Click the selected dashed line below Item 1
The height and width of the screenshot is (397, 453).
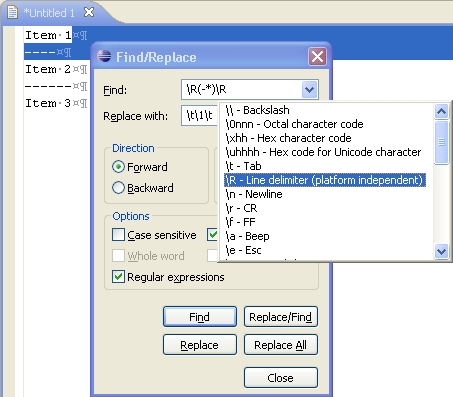40,52
